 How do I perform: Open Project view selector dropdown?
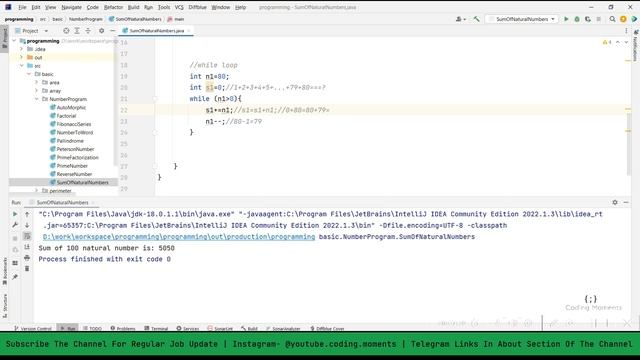point(31,31)
